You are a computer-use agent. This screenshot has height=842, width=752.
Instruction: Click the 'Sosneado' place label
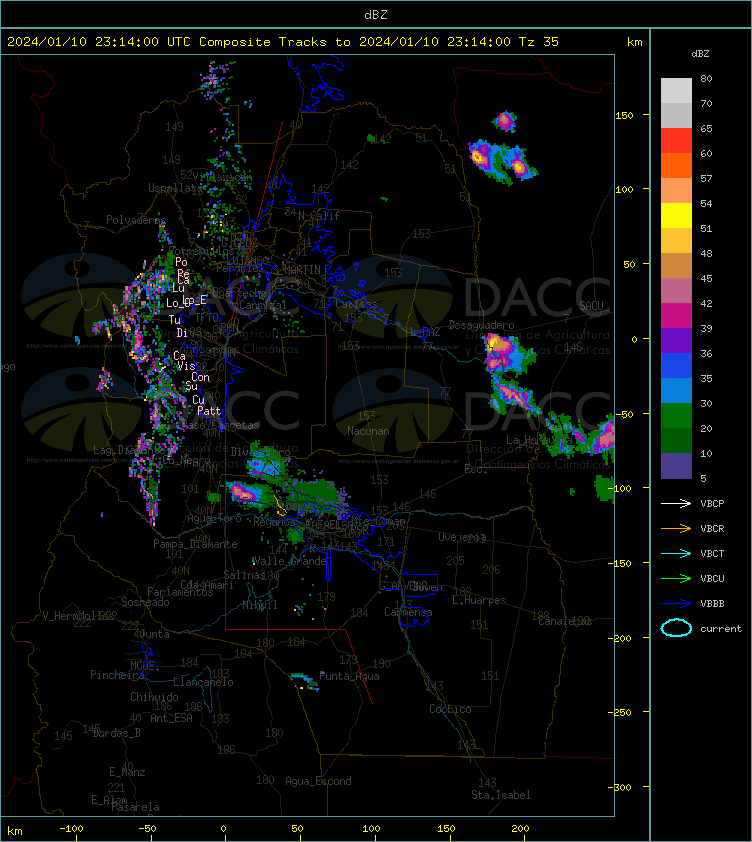click(145, 602)
